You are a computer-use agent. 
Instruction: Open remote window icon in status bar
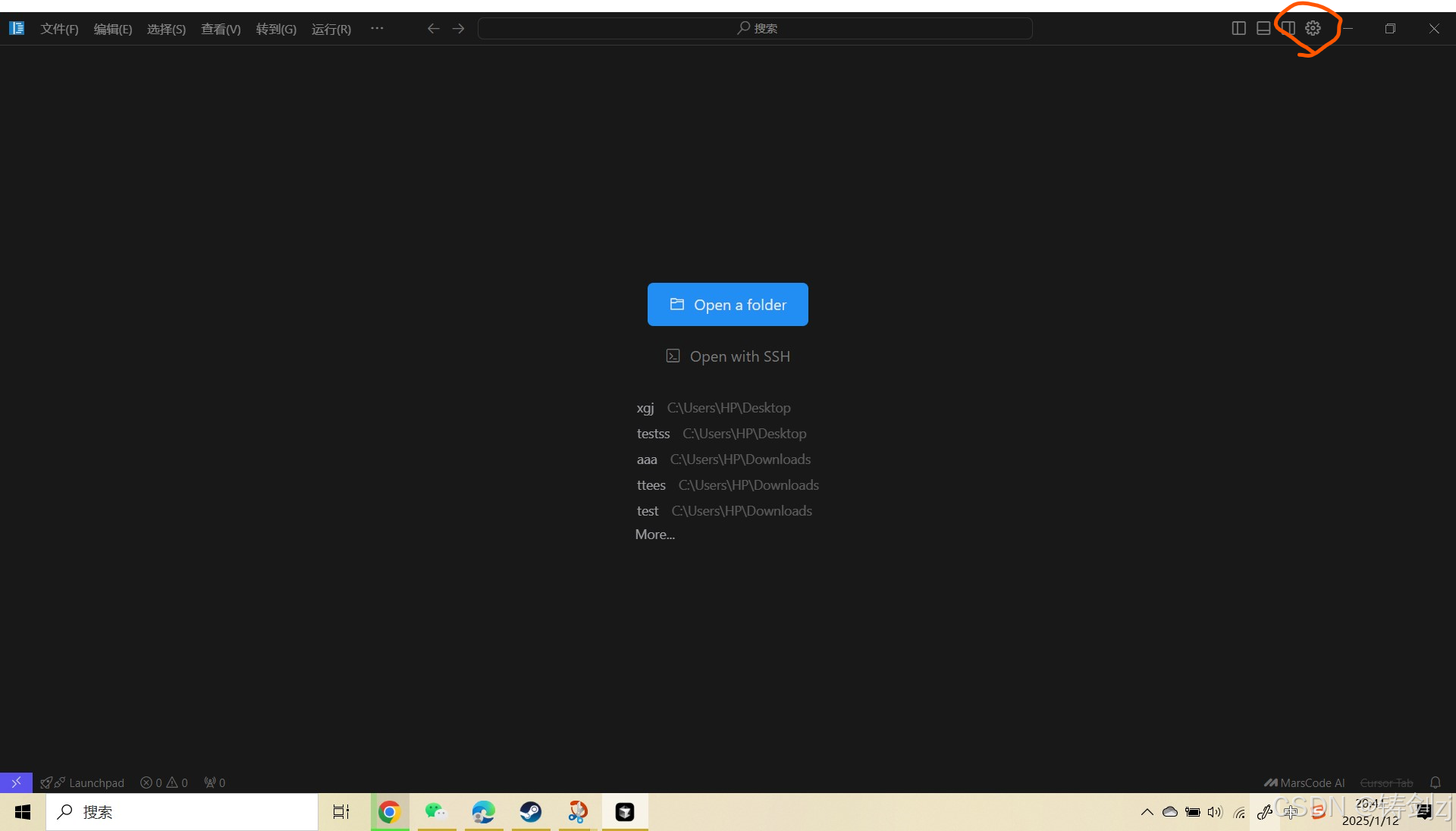click(16, 782)
